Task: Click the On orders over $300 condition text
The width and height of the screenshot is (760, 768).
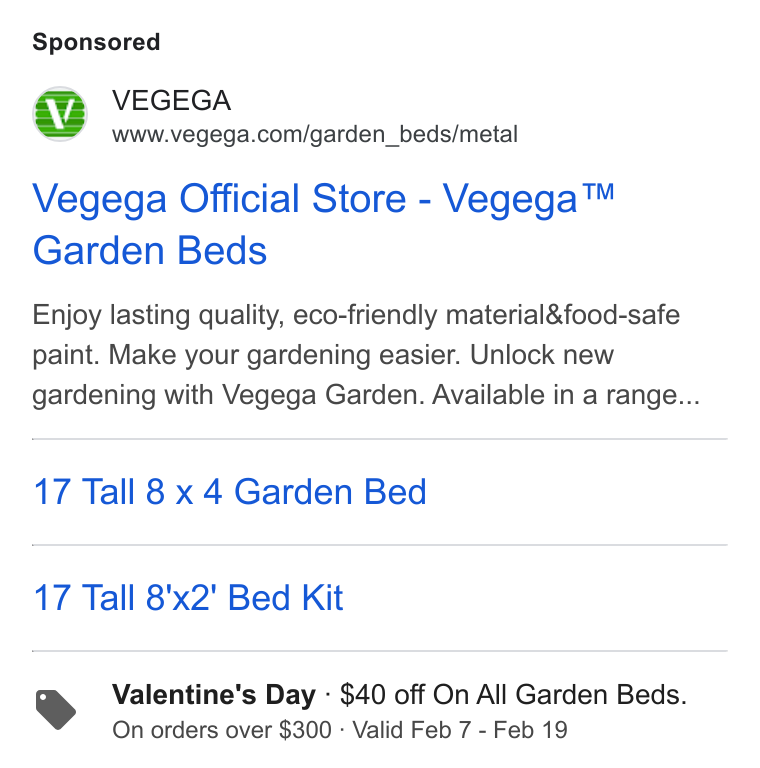Action: pos(222,730)
